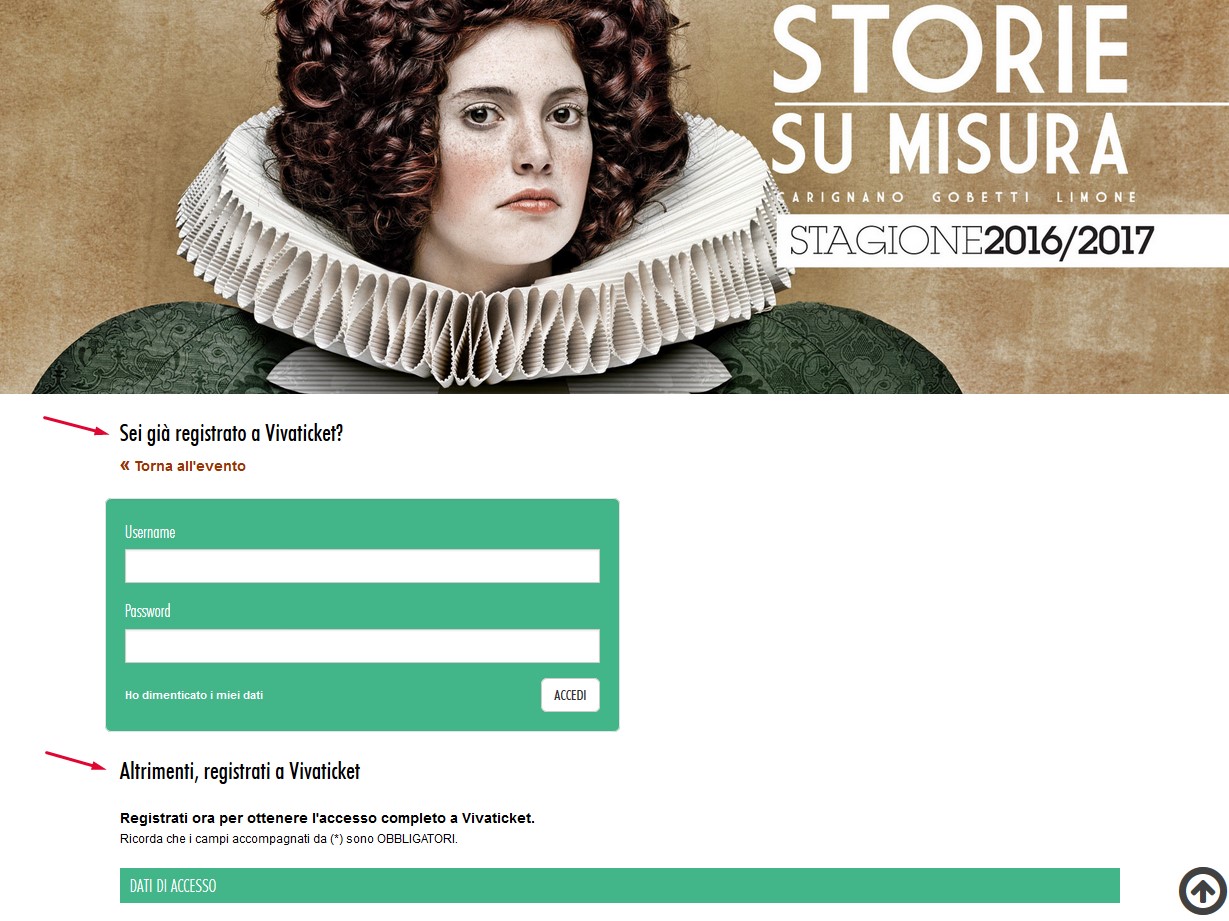The width and height of the screenshot is (1229, 921).
Task: Click the Username label
Action: coord(150,532)
